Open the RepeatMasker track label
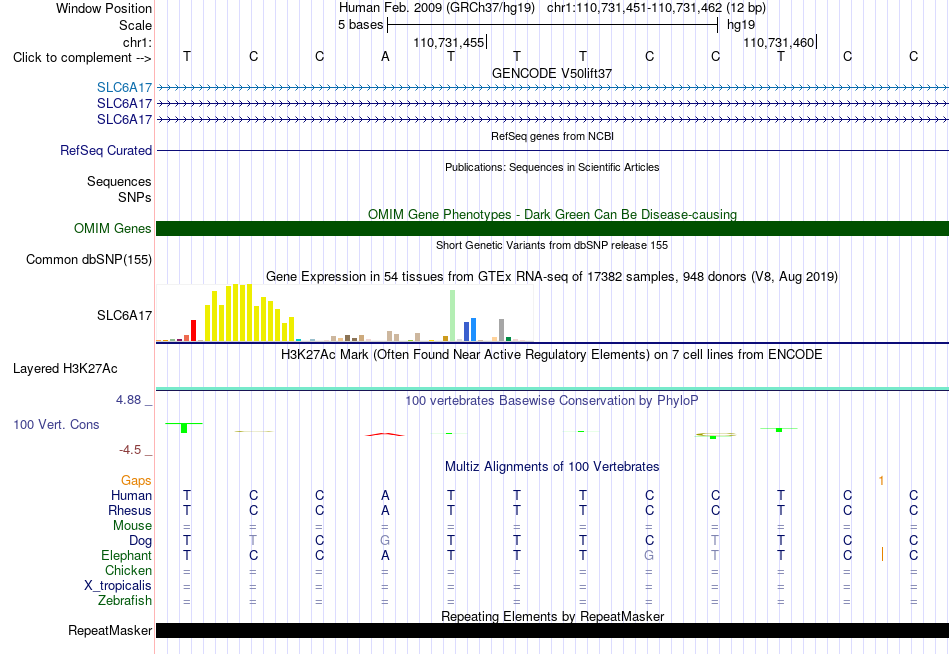 [110, 630]
